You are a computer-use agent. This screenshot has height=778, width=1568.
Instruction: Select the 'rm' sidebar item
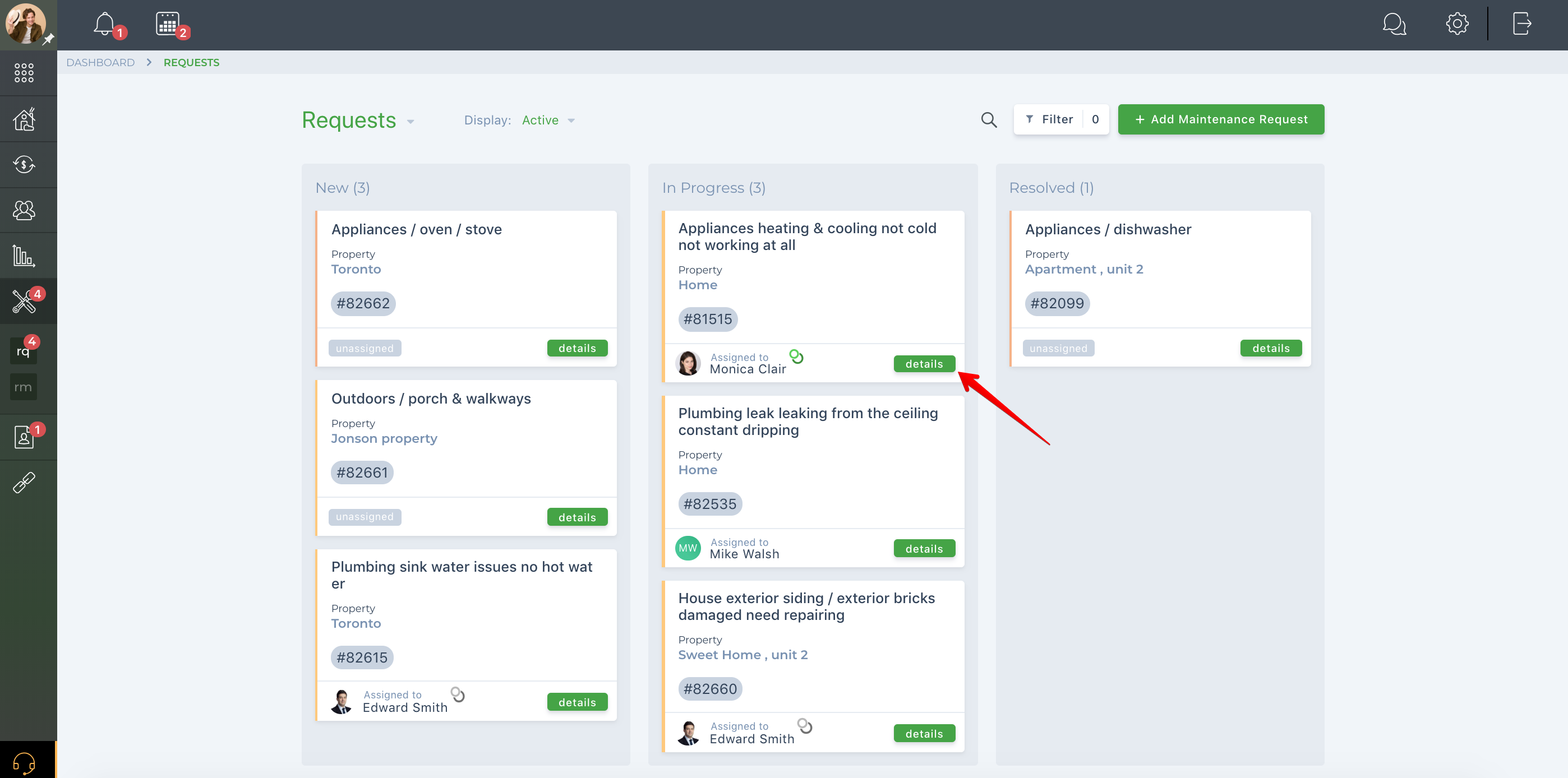pos(23,387)
